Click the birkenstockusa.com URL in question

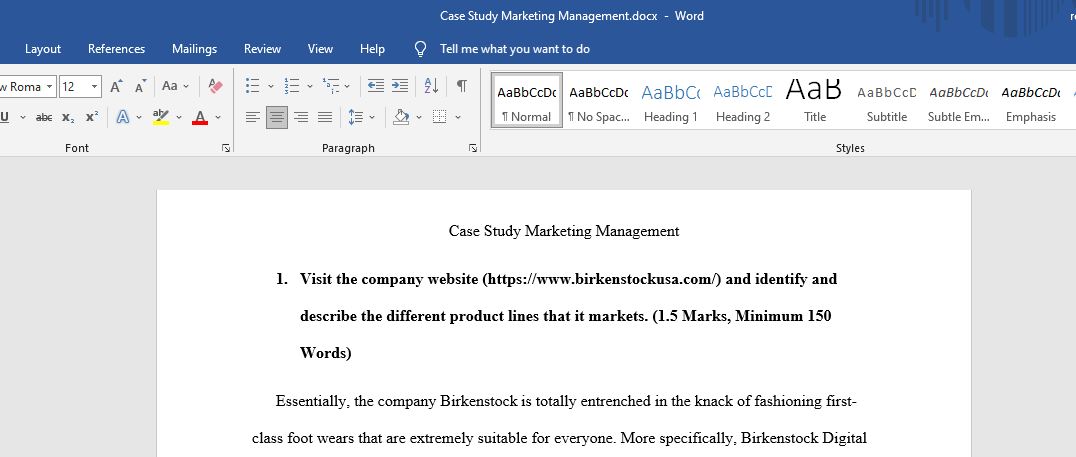click(602, 279)
